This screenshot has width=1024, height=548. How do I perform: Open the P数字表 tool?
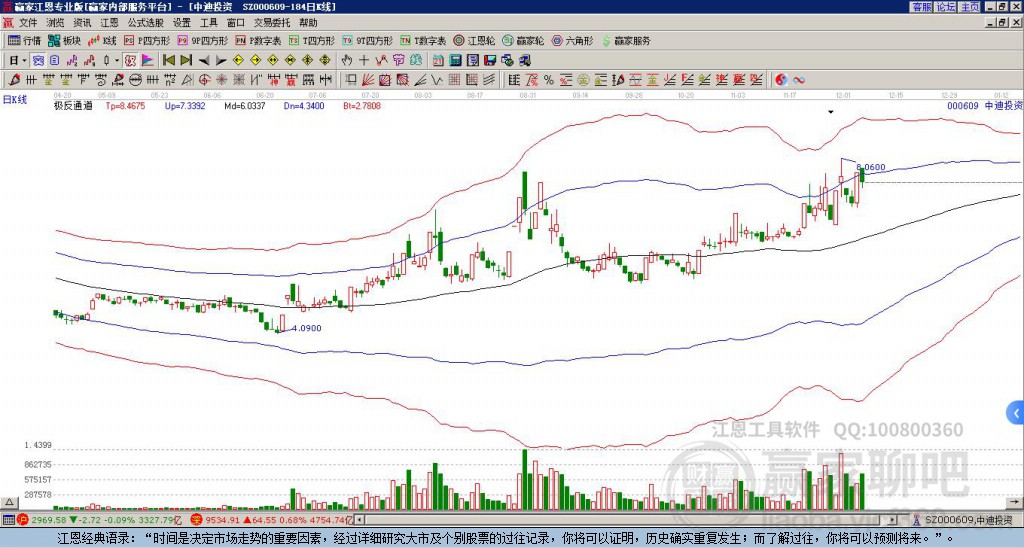click(258, 40)
